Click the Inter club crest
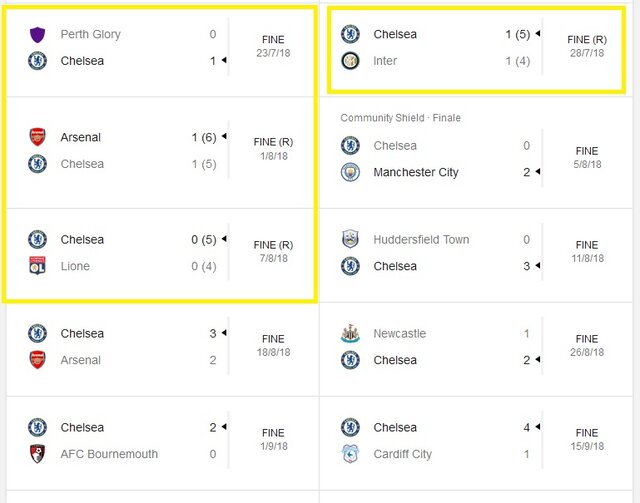The width and height of the screenshot is (640, 503). tap(350, 61)
